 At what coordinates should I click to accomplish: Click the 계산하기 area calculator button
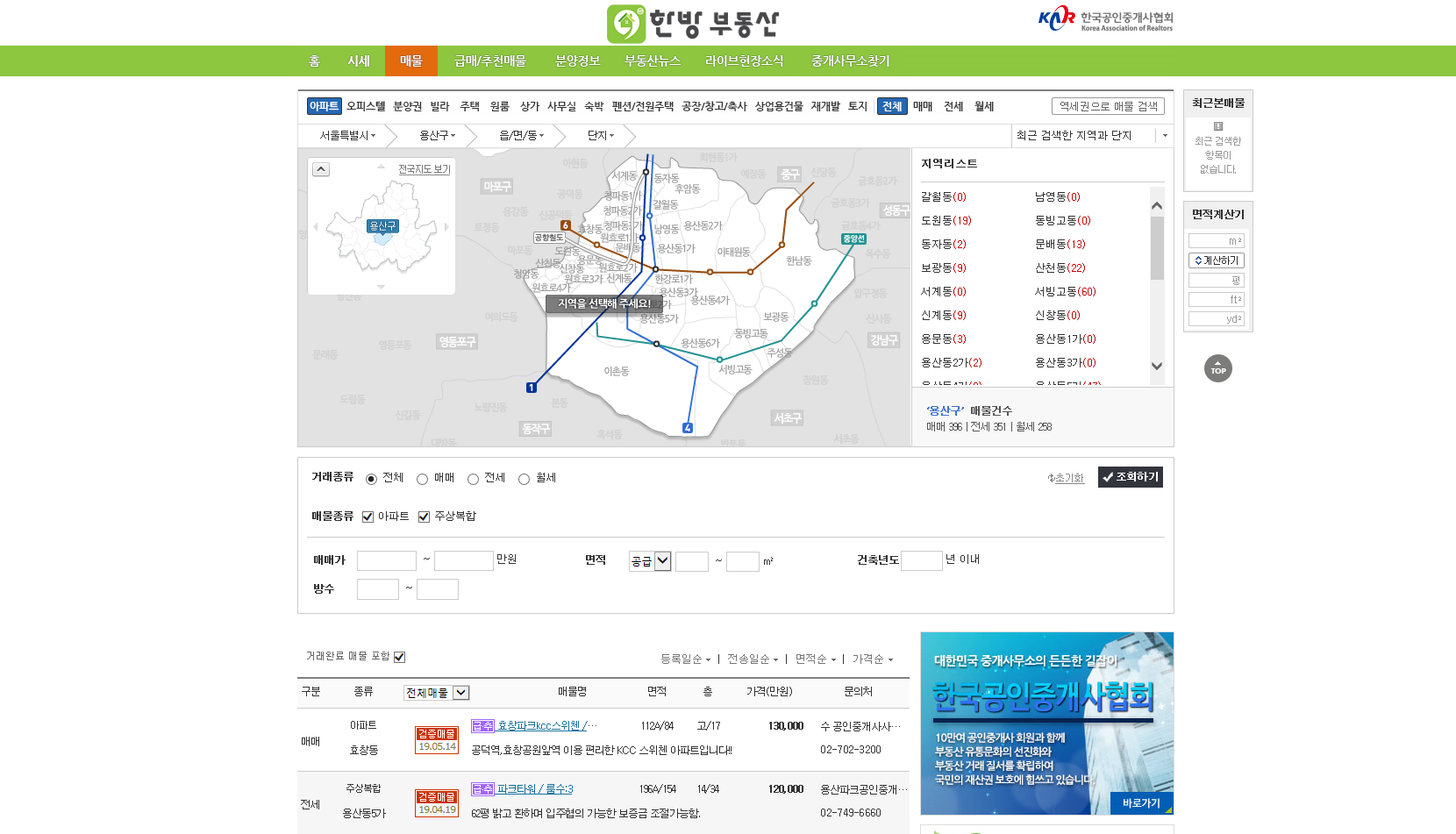(1217, 260)
